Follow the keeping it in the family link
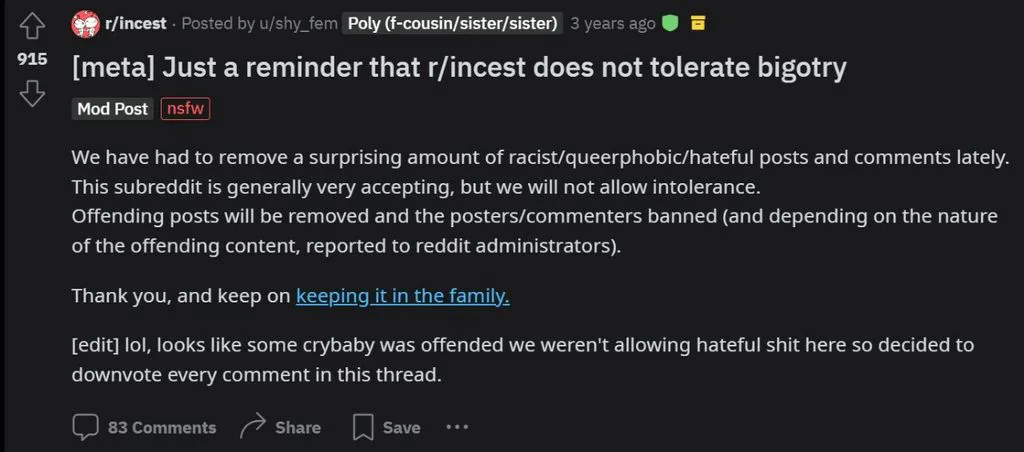This screenshot has width=1024, height=452. 402,296
